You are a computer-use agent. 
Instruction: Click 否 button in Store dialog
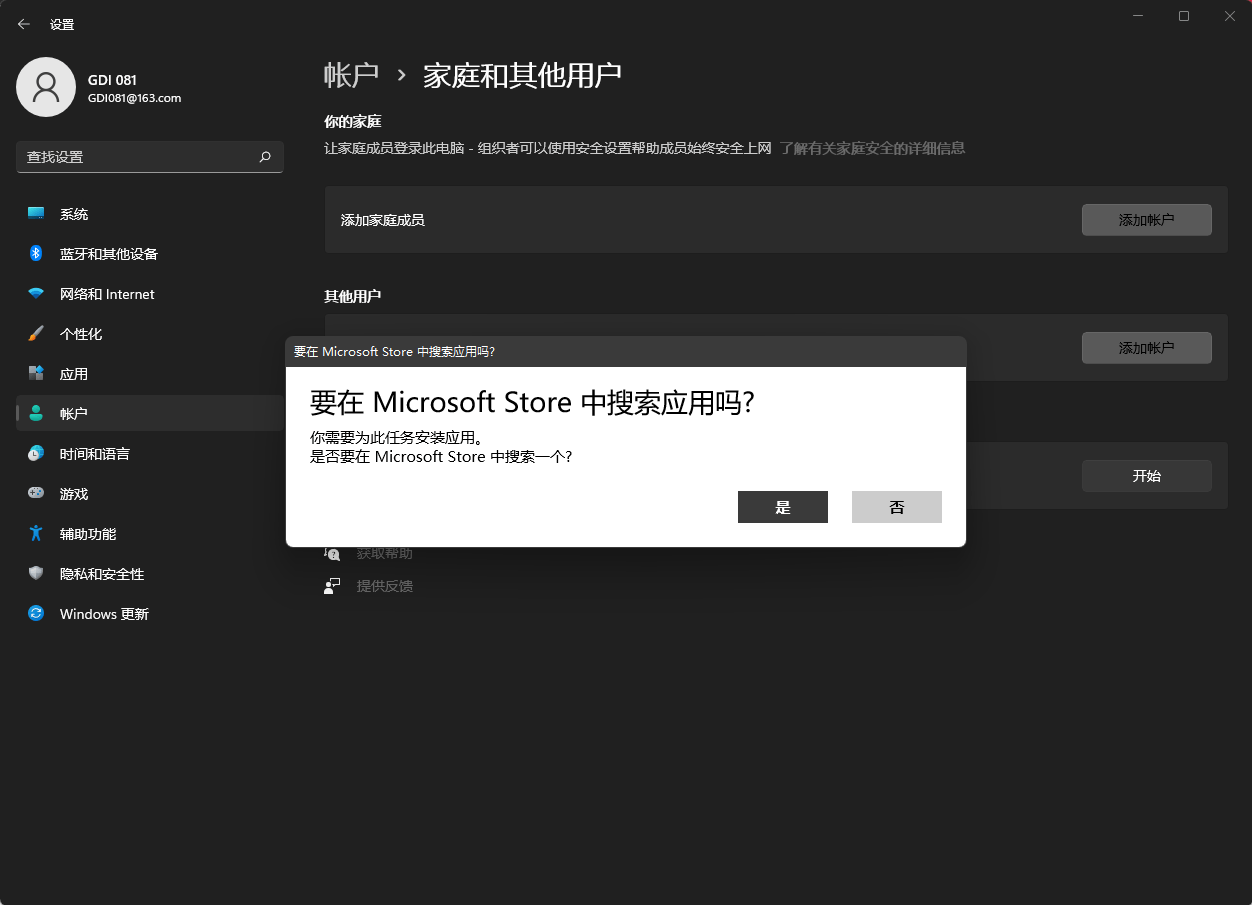897,507
